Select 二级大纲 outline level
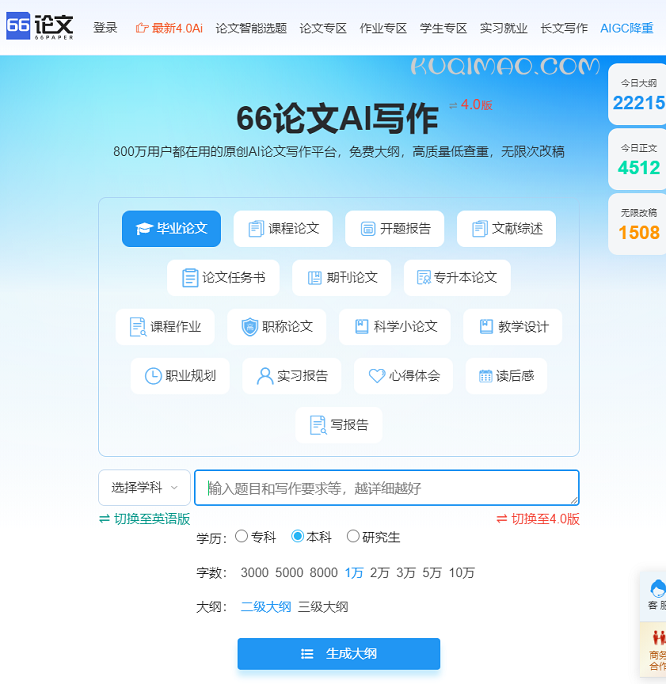This screenshot has height=684, width=666. pos(266,607)
